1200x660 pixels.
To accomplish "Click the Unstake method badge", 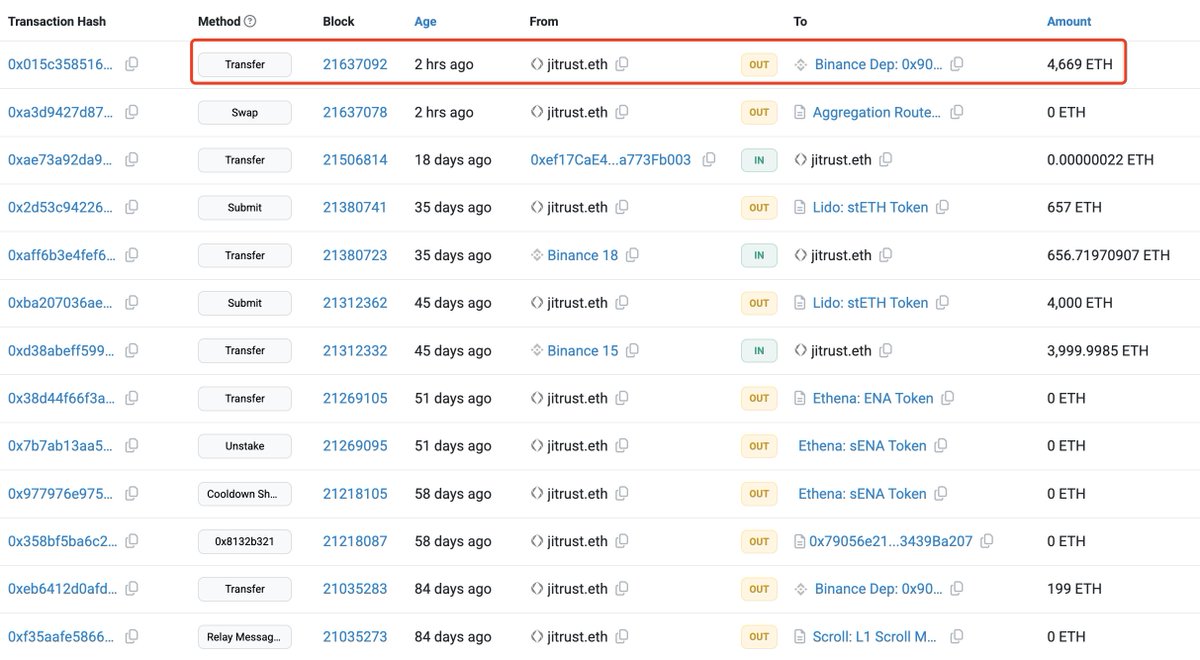I will tap(245, 446).
